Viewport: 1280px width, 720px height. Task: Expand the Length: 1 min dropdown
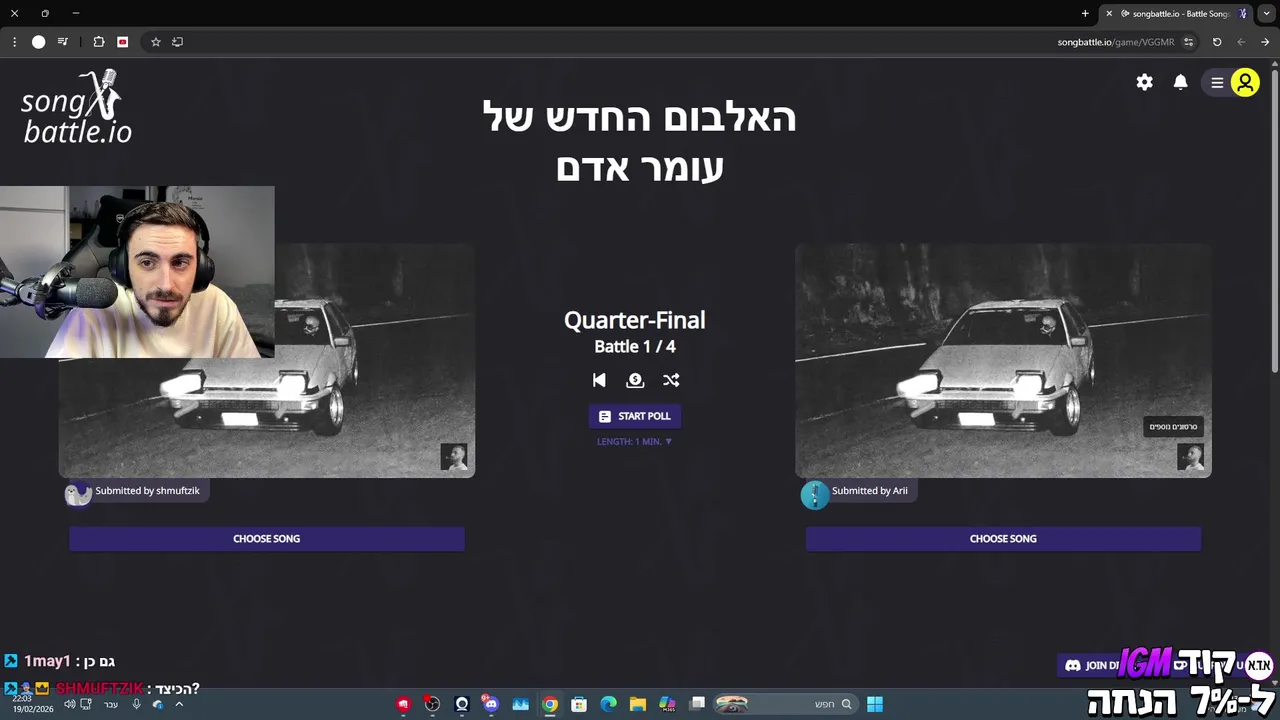pos(635,441)
